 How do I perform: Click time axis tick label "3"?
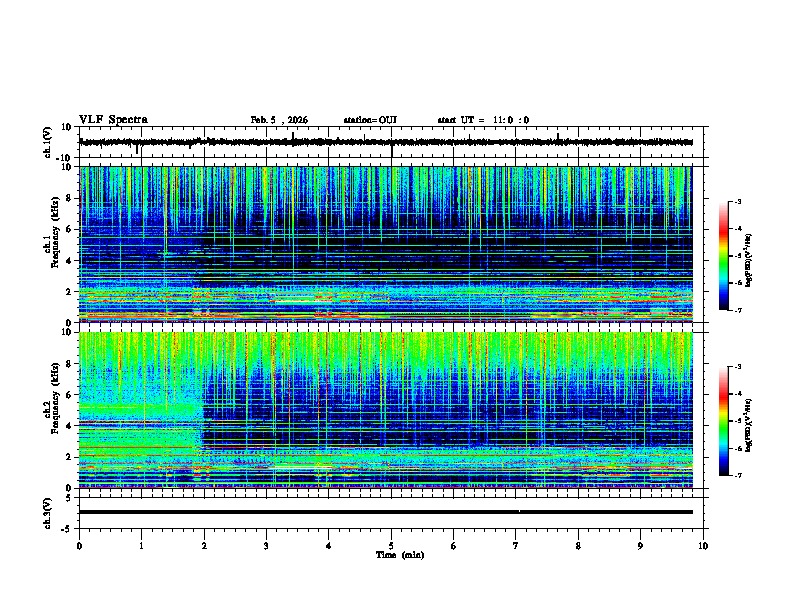pyautogui.click(x=266, y=546)
